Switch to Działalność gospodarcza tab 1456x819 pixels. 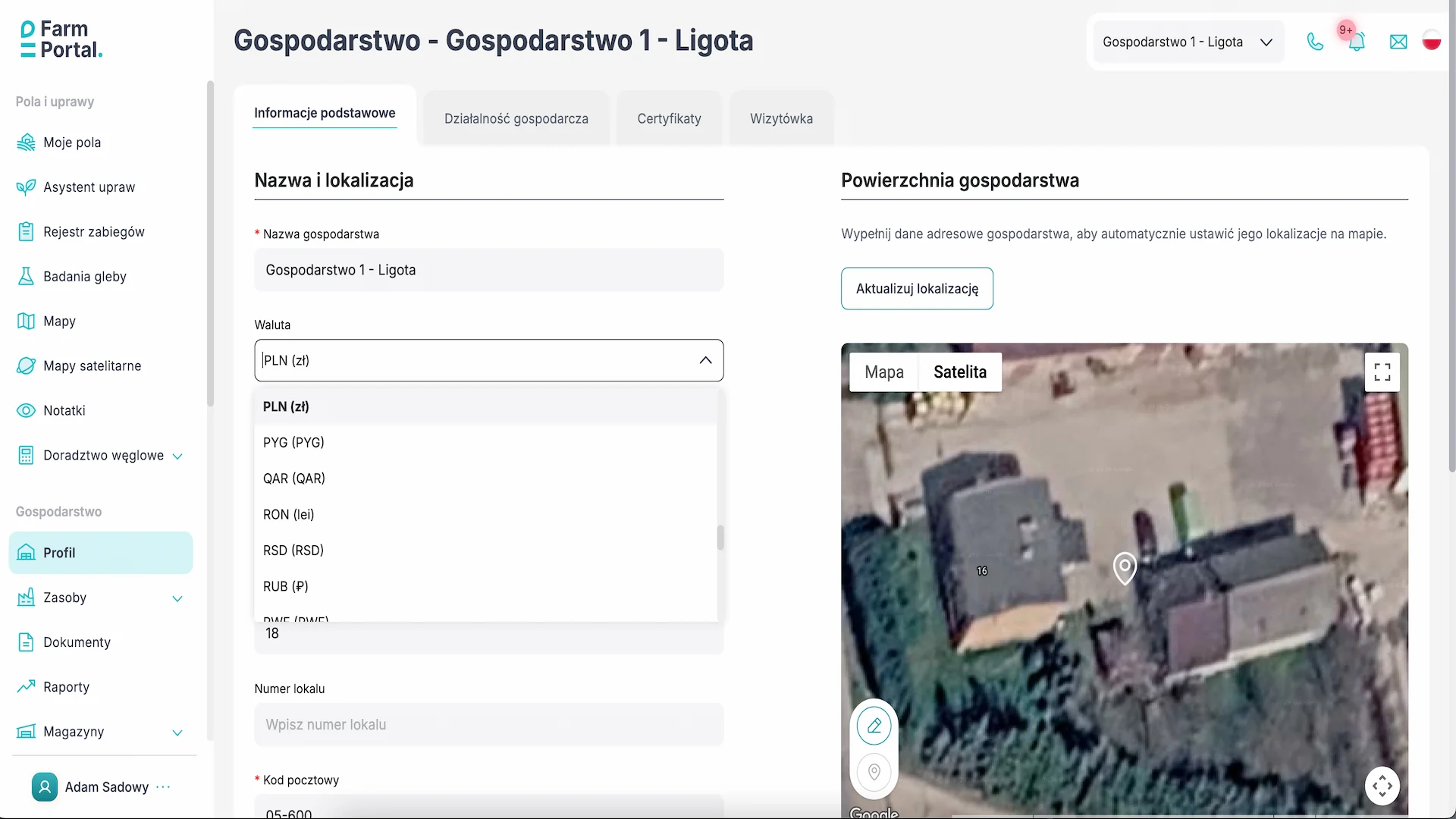coord(516,118)
